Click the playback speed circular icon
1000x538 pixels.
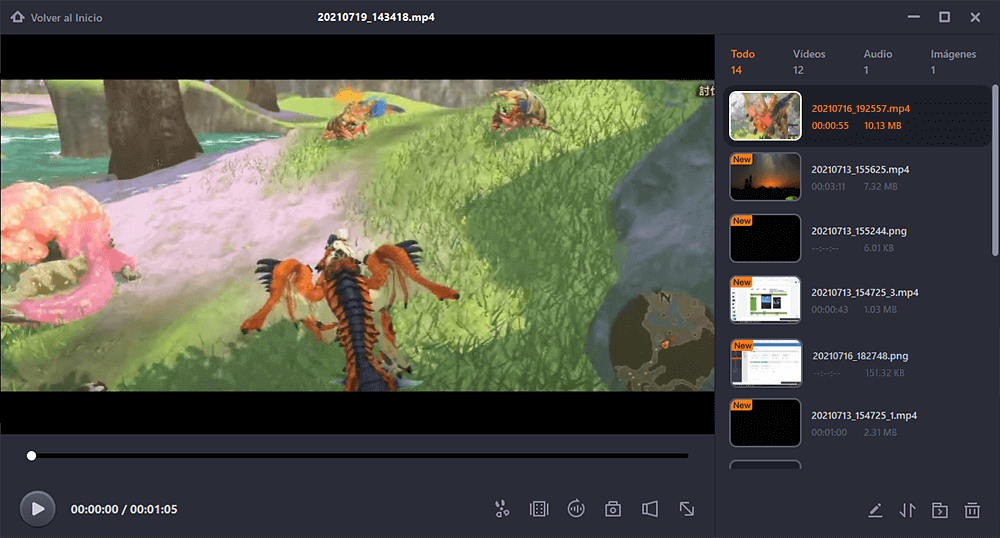click(x=576, y=509)
